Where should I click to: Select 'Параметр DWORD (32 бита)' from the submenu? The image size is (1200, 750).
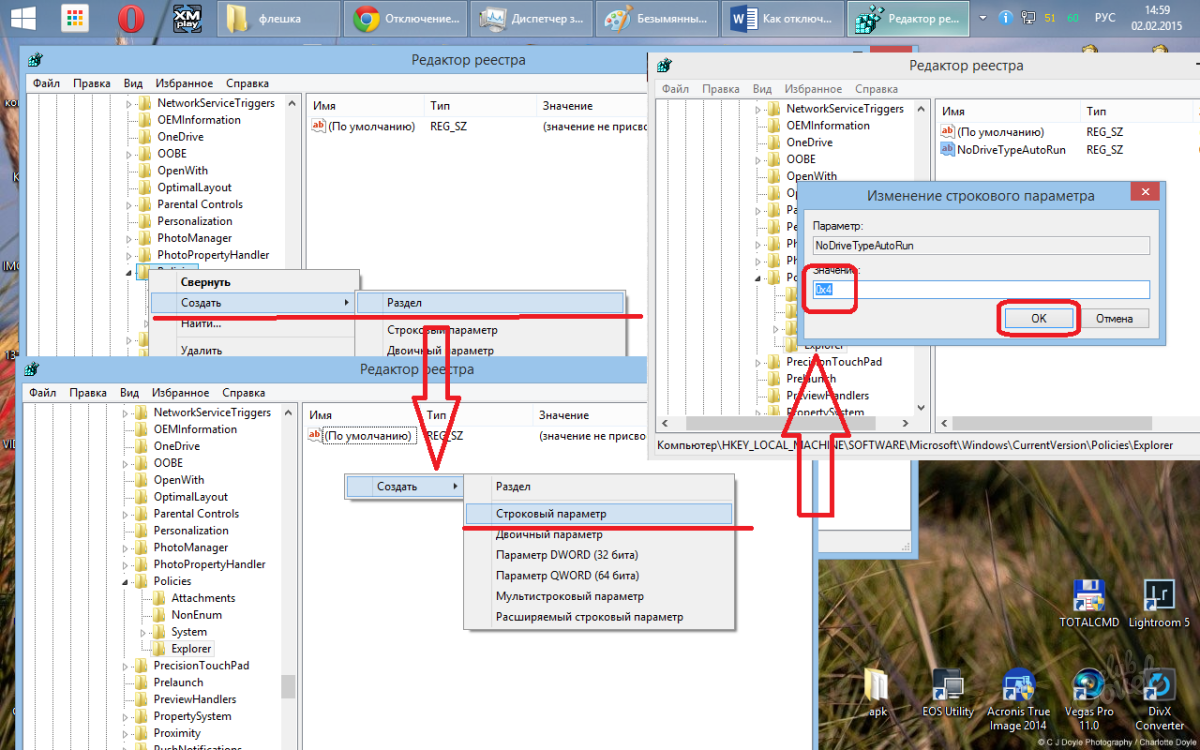tap(566, 555)
